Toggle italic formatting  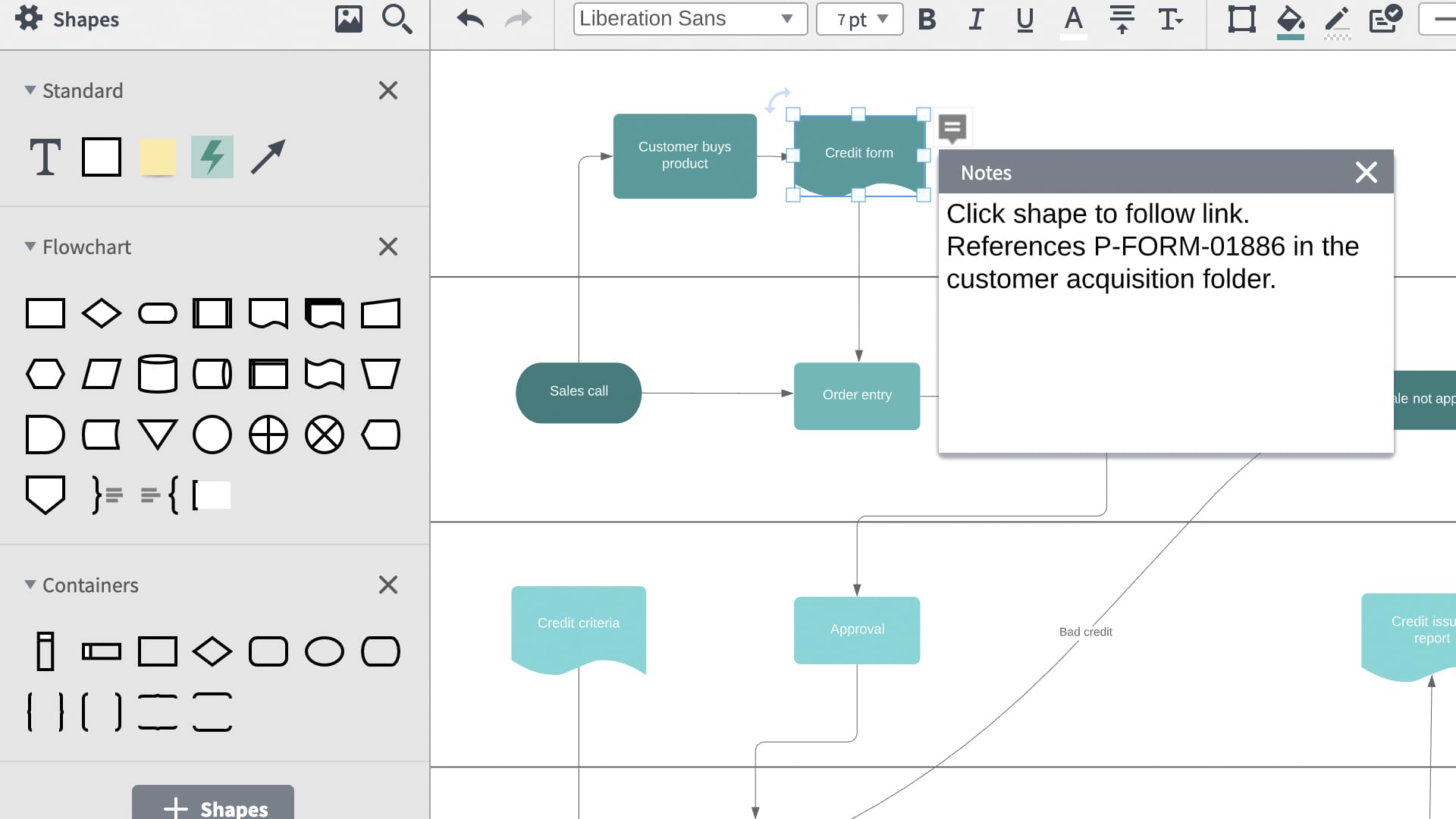[976, 19]
